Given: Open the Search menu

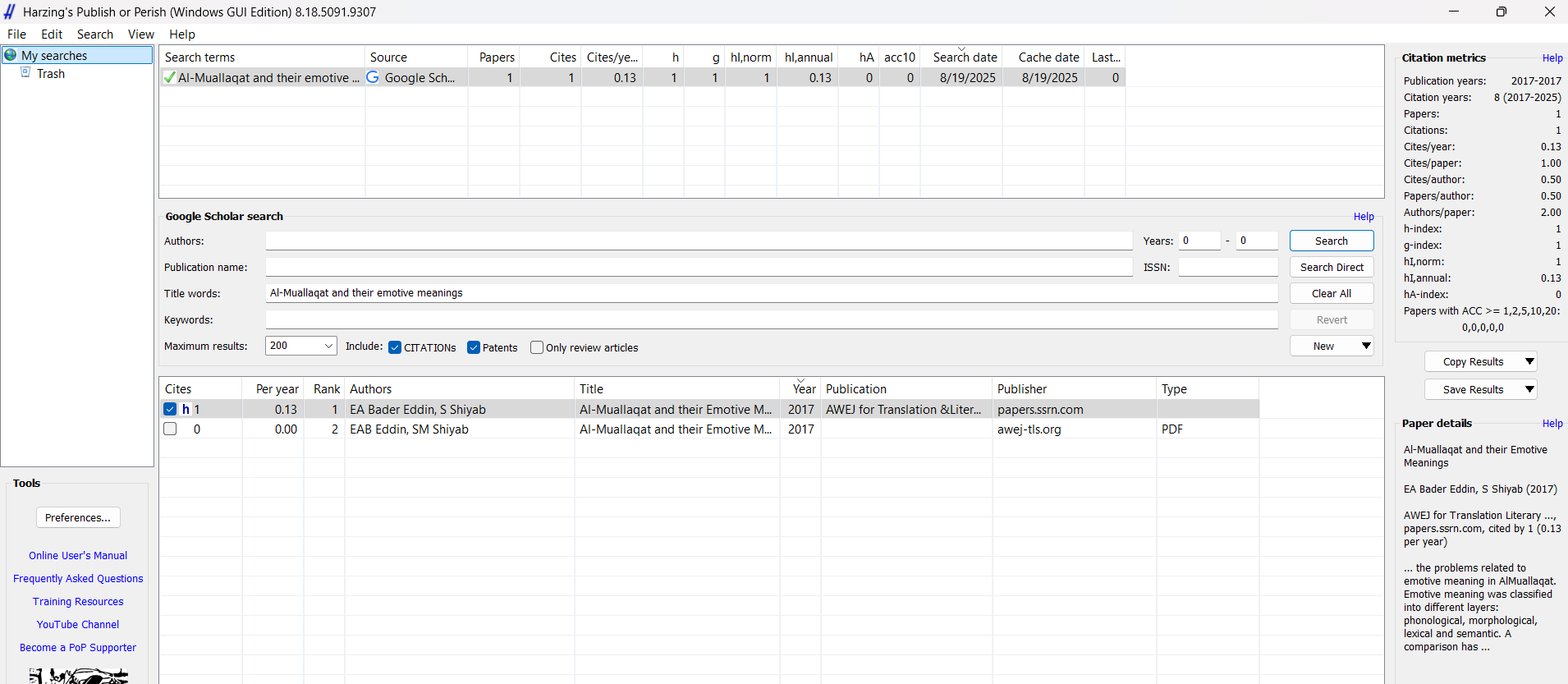Looking at the screenshot, I should click(95, 34).
